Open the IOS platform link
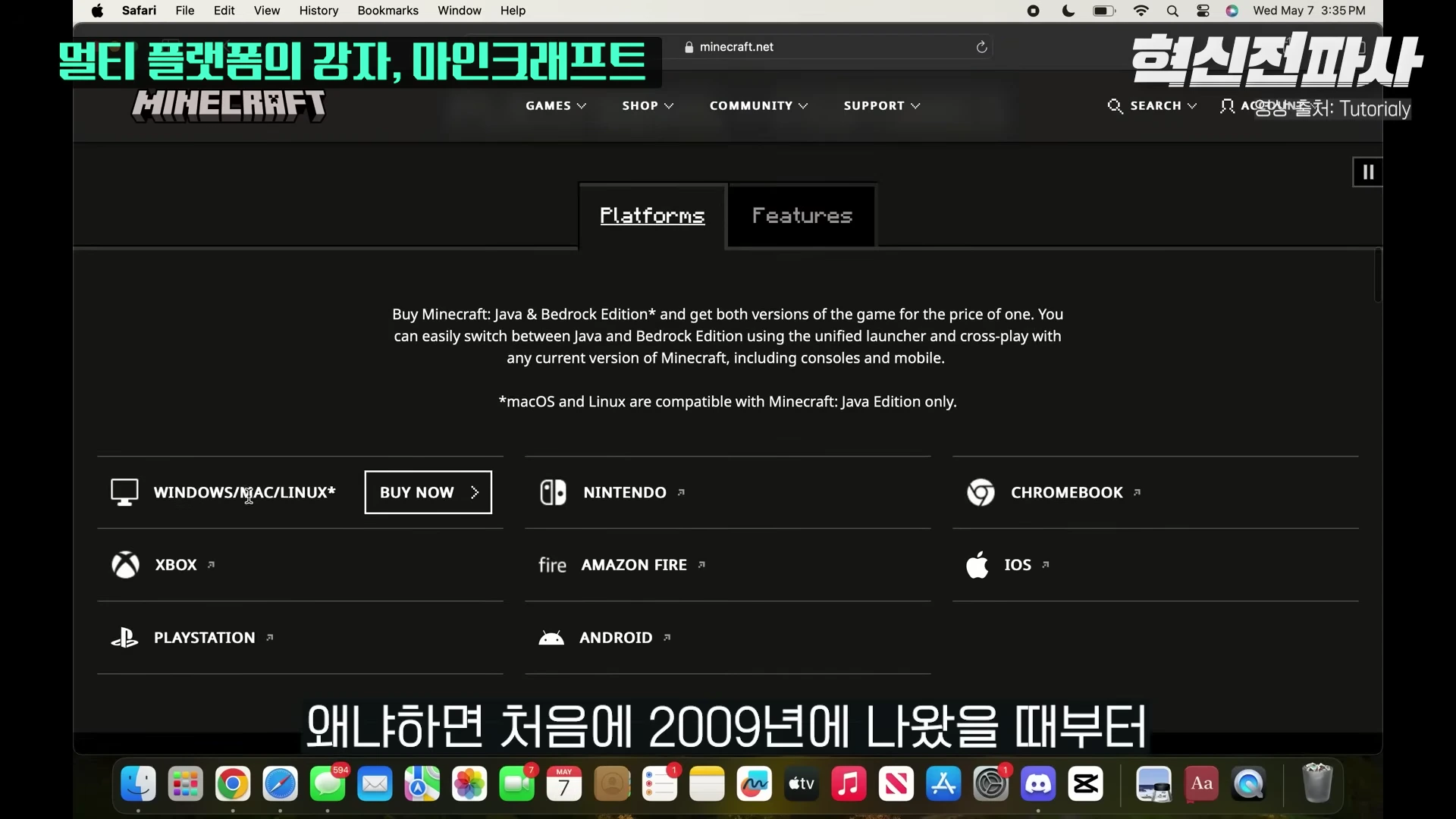The width and height of the screenshot is (1456, 819). (x=1027, y=565)
